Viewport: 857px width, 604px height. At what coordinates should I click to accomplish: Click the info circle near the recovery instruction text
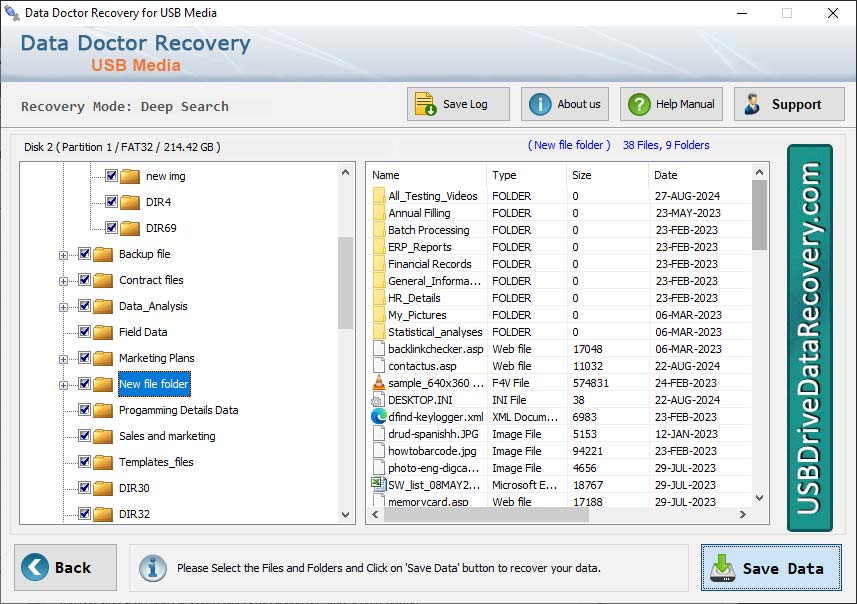click(x=153, y=568)
